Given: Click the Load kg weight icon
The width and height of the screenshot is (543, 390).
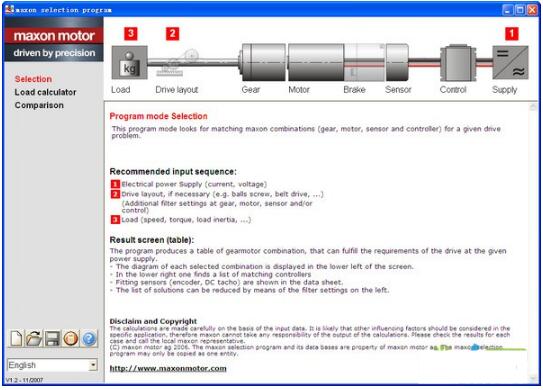Looking at the screenshot, I should [x=130, y=63].
